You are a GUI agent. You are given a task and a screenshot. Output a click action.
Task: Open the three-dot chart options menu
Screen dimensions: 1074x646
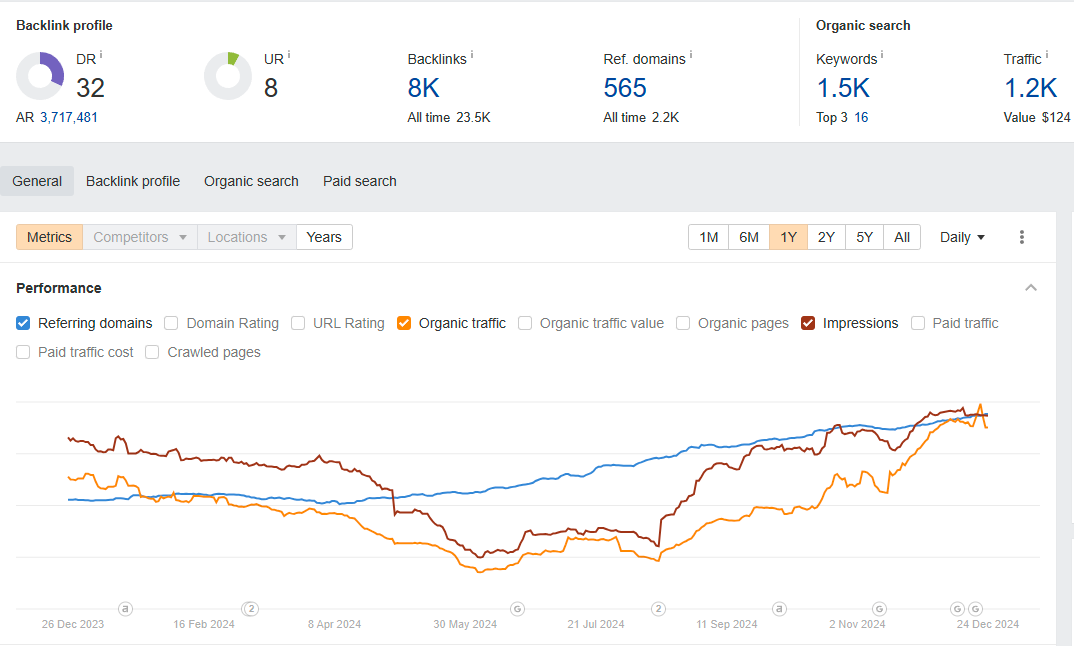[1021, 237]
